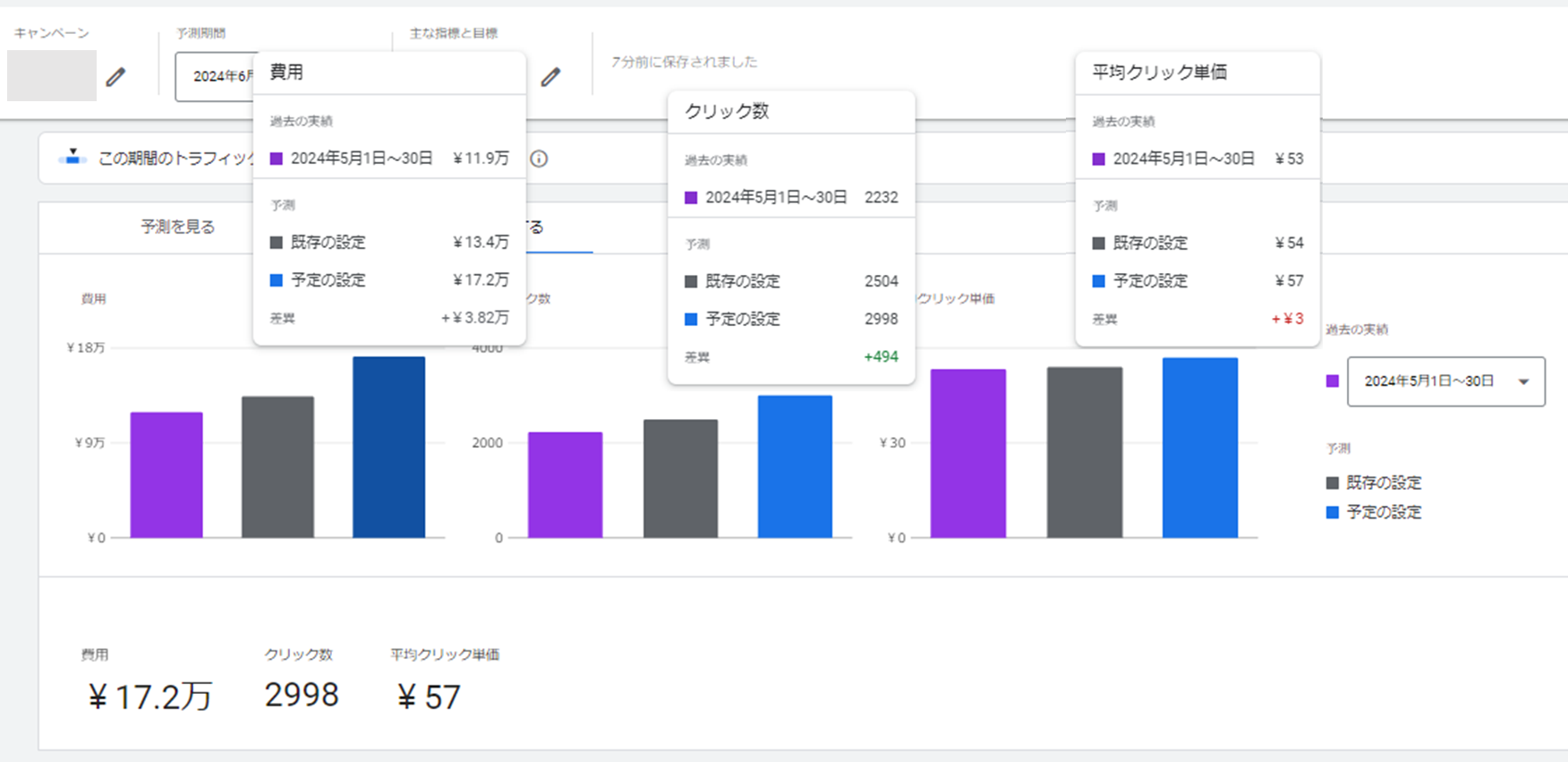Viewport: 1568px width, 762px height.
Task: Click the キャンペーン label in header
Action: coord(52,33)
